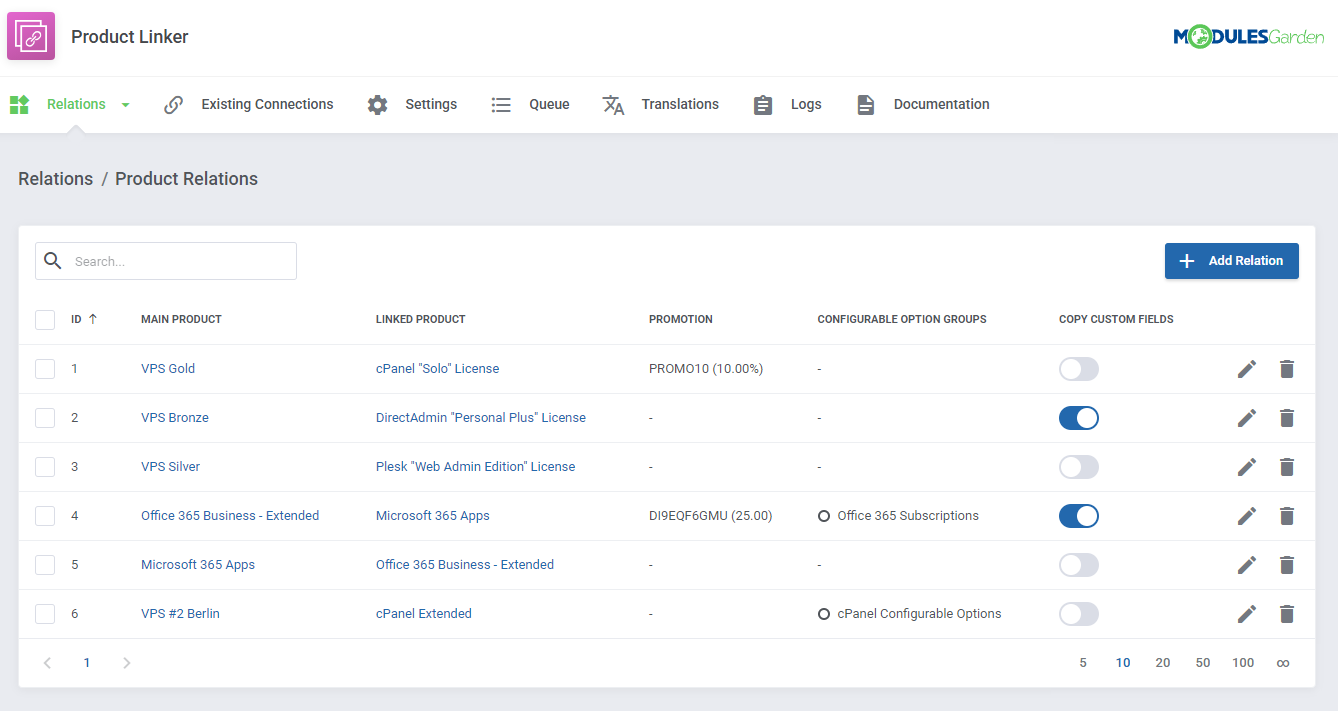1338x711 pixels.
Task: Edit the VPS Gold relation with pencil icon
Action: click(x=1246, y=368)
